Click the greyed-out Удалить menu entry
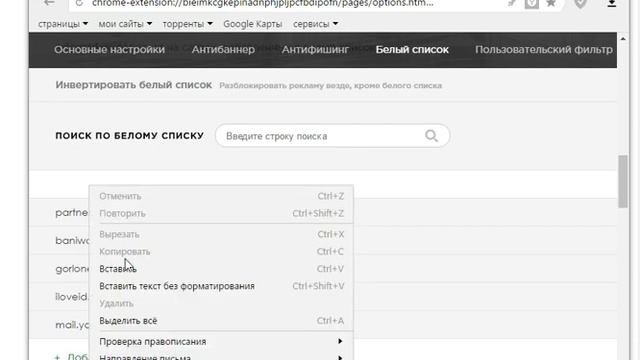Viewport: 640px width, 360px height. click(222, 303)
